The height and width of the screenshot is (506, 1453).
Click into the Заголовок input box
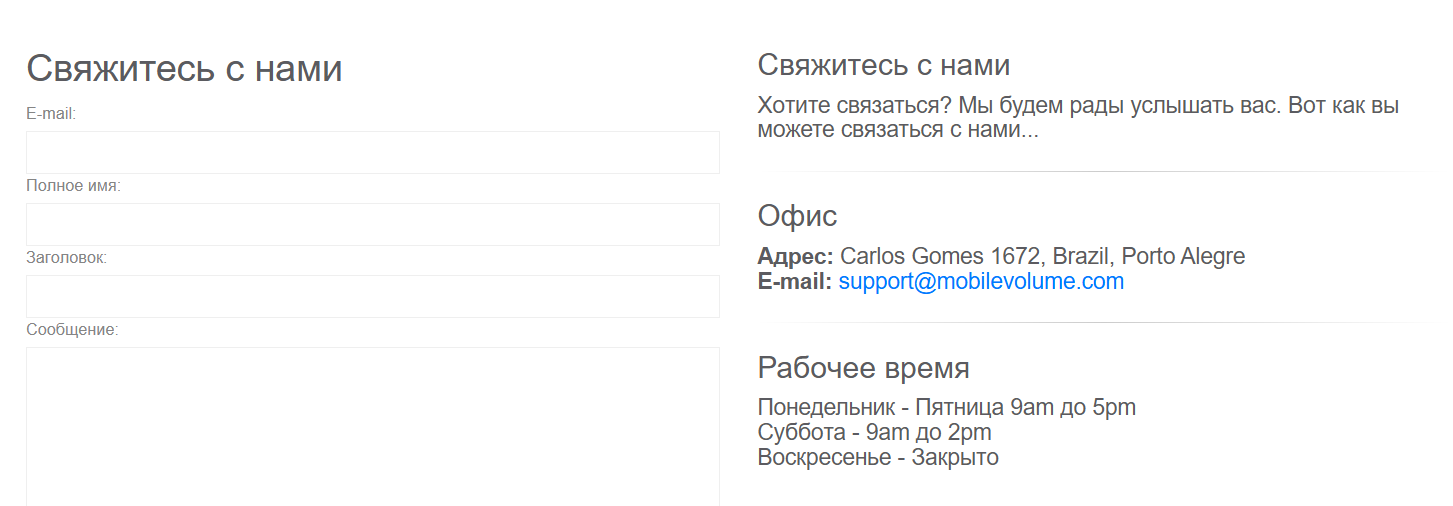click(372, 296)
